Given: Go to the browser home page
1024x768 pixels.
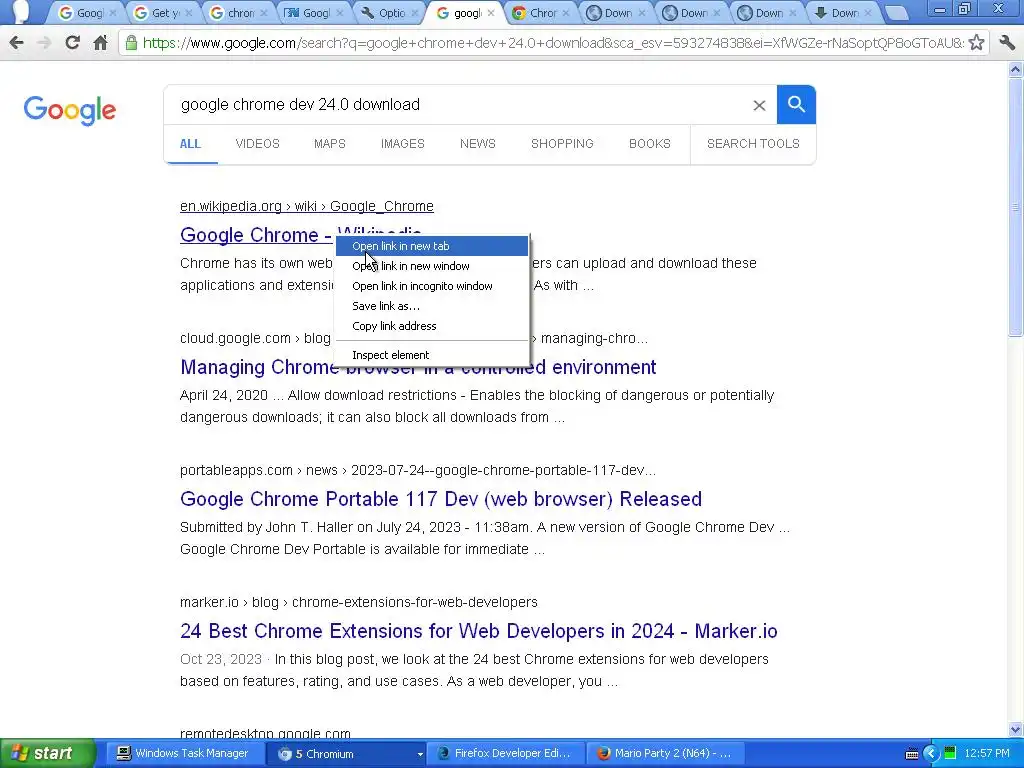Looking at the screenshot, I should tap(101, 43).
